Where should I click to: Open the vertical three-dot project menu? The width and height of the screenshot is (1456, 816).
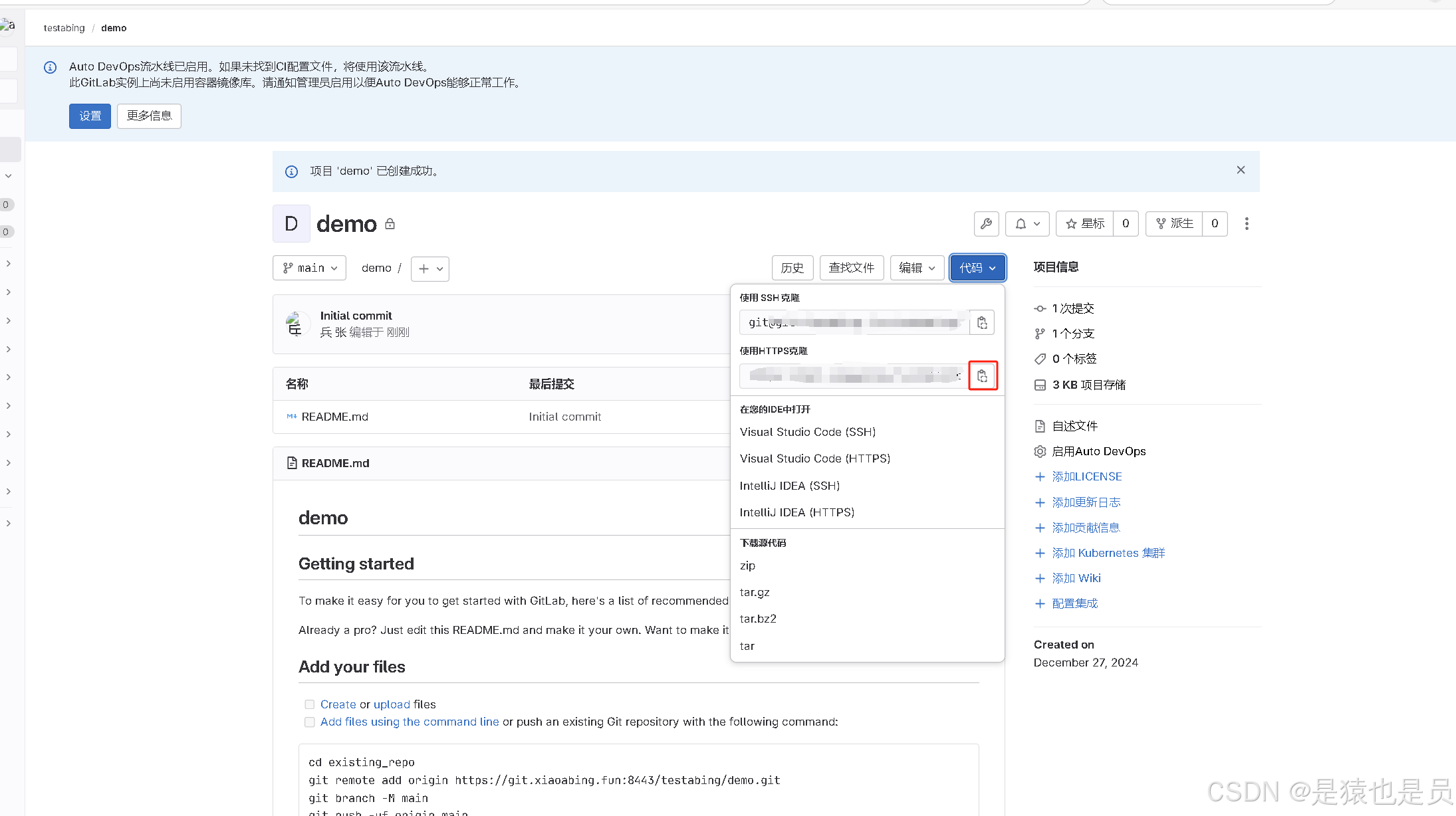[1247, 224]
